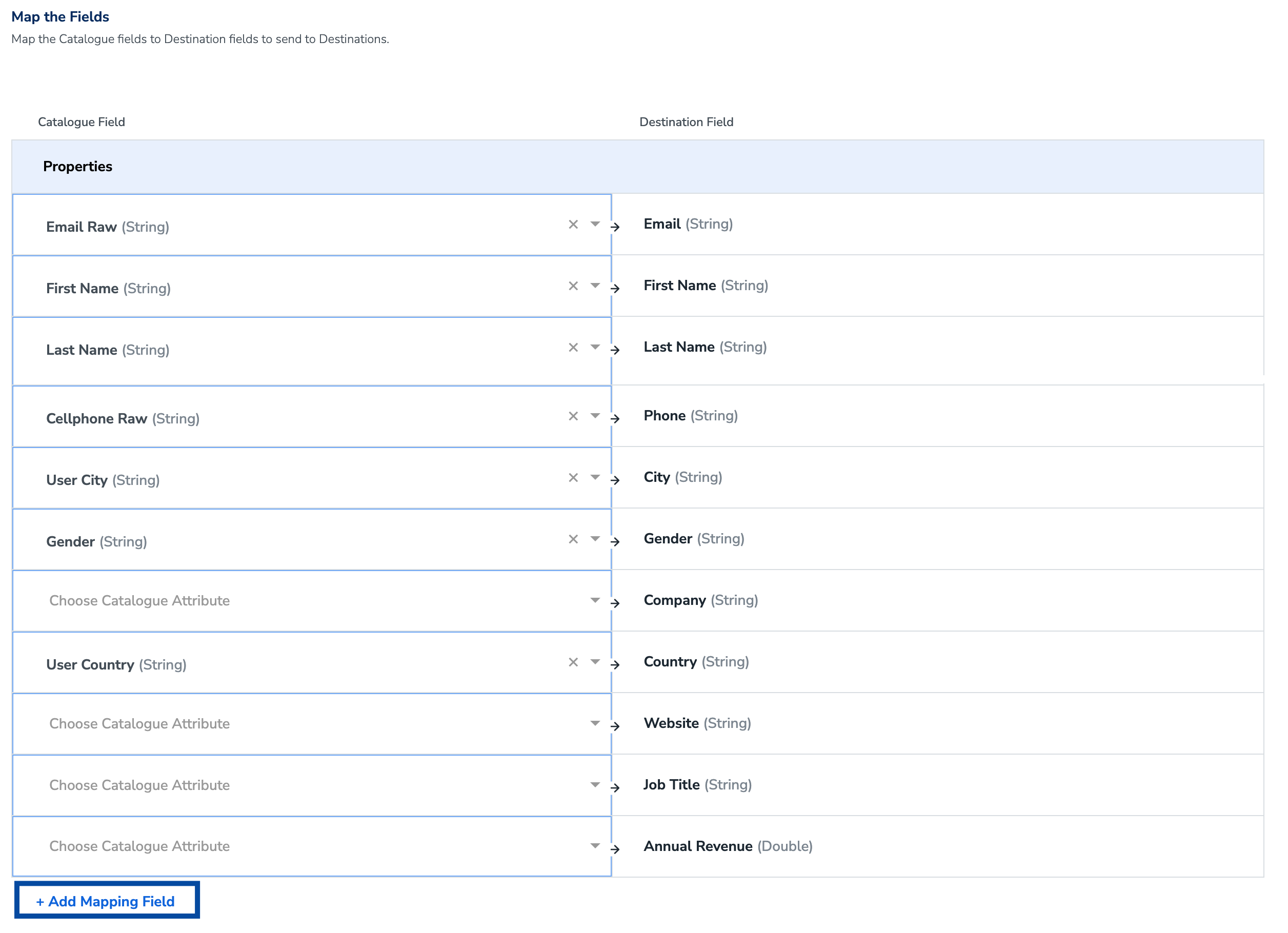Open the User Country dropdown arrow
The image size is (1288, 933).
click(595, 662)
